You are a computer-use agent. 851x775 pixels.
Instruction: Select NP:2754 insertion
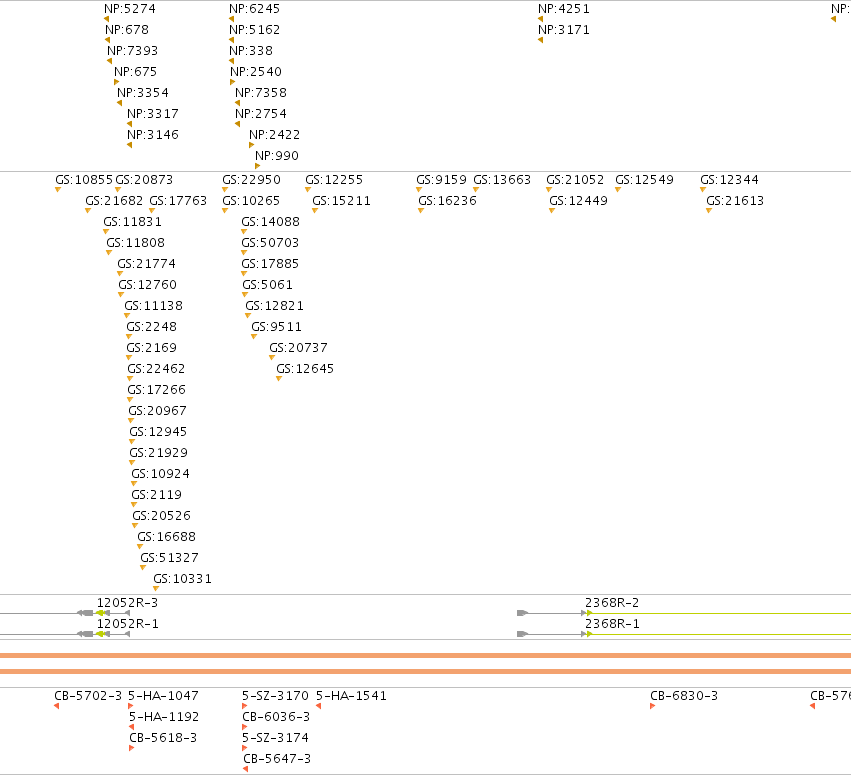coord(261,114)
